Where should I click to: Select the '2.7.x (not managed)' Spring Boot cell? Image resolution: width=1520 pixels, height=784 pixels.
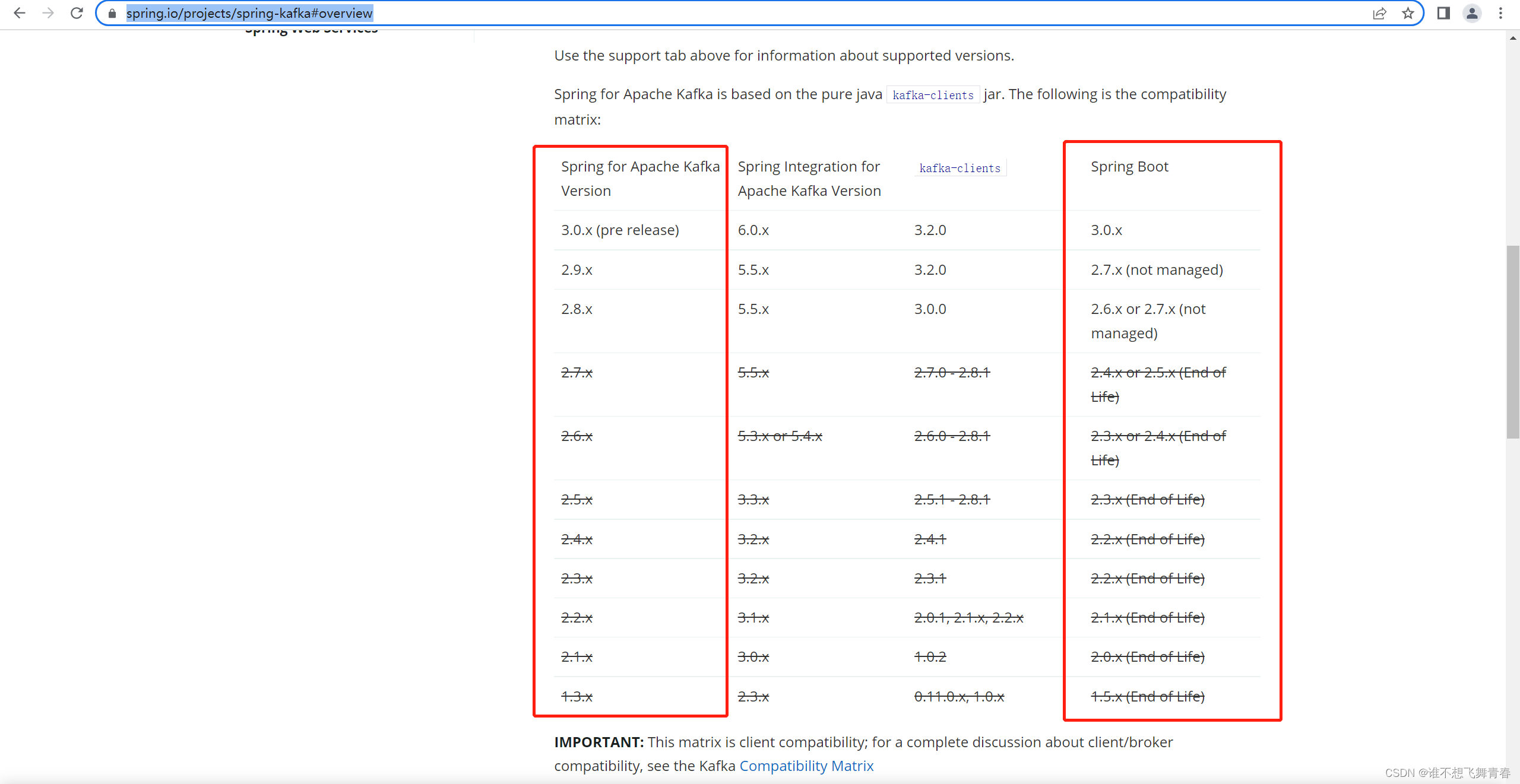click(1157, 269)
